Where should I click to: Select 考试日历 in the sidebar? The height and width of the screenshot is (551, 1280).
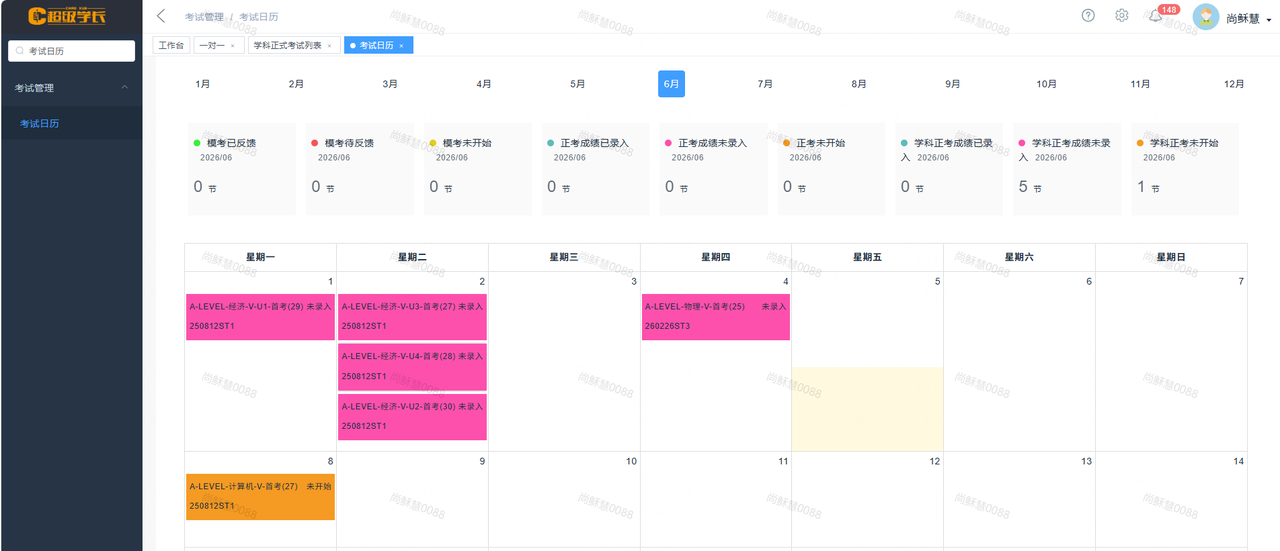click(71, 123)
